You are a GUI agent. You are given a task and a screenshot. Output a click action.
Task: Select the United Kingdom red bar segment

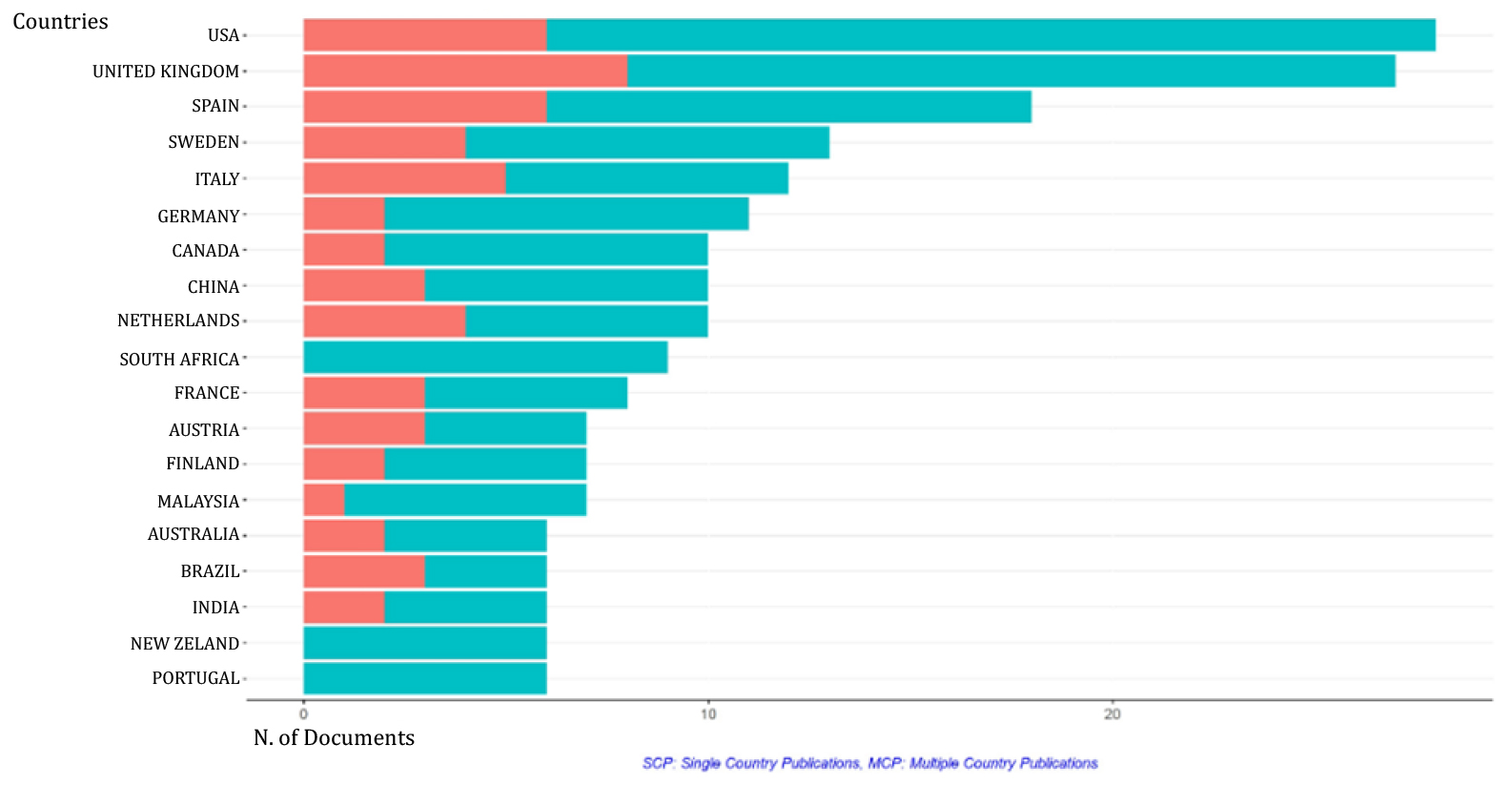[465, 72]
